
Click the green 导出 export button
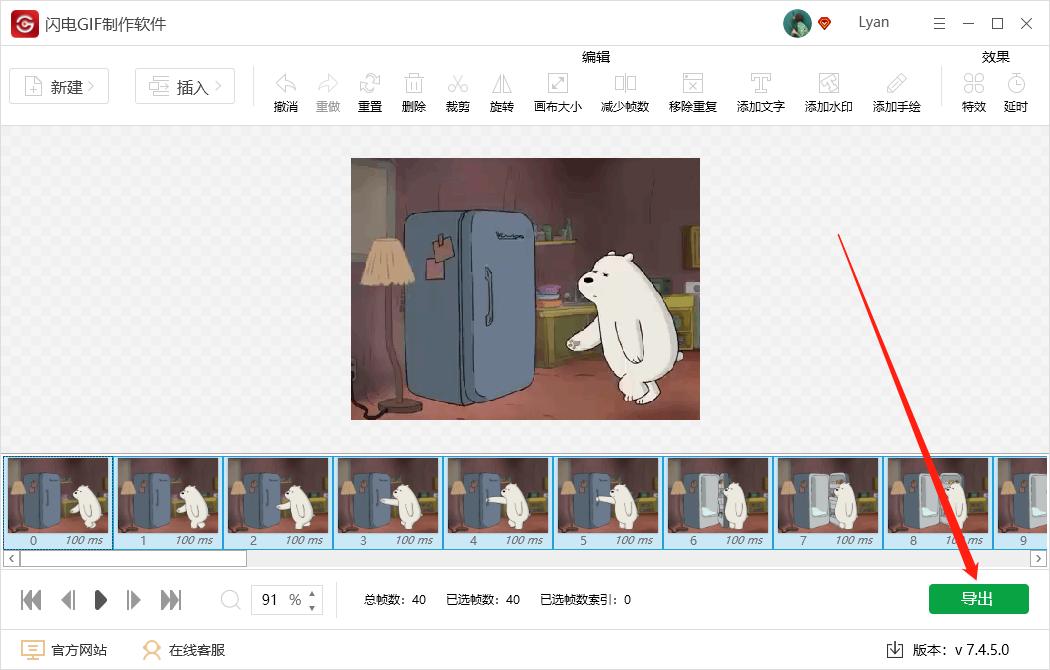(978, 598)
